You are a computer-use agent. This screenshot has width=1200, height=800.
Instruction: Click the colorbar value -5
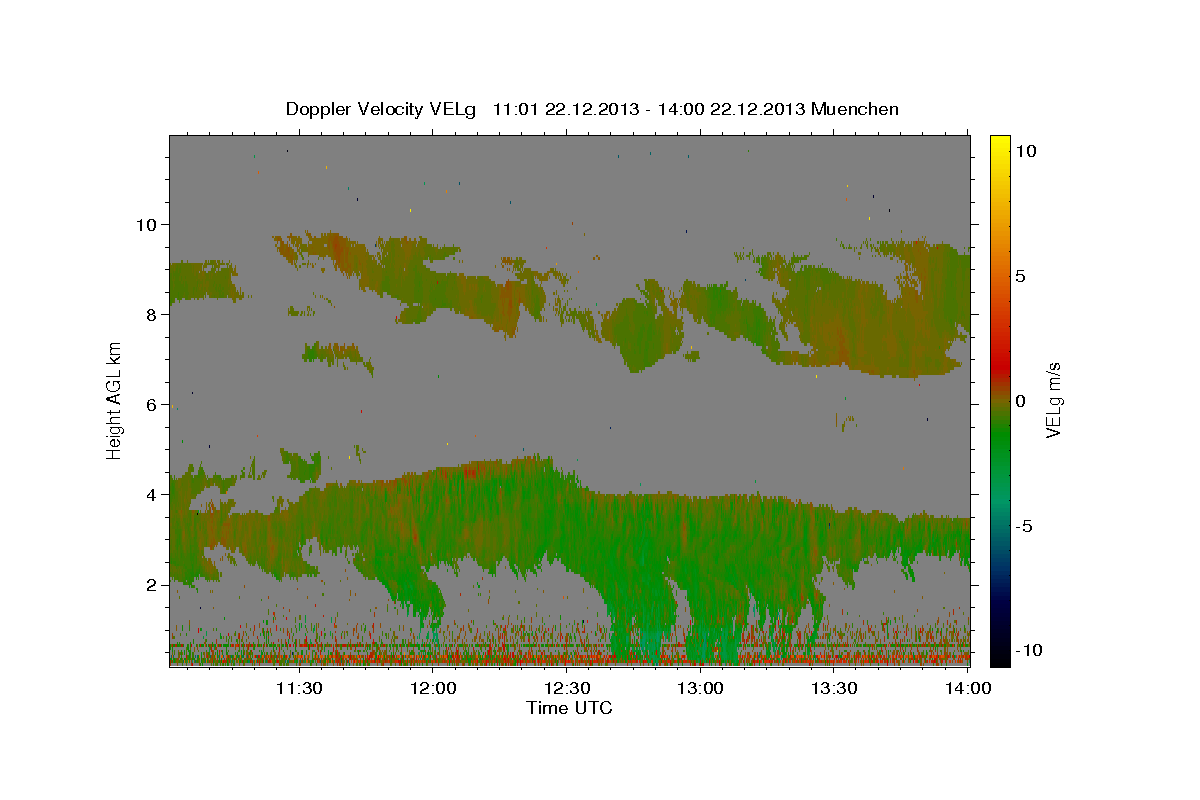coord(1024,525)
